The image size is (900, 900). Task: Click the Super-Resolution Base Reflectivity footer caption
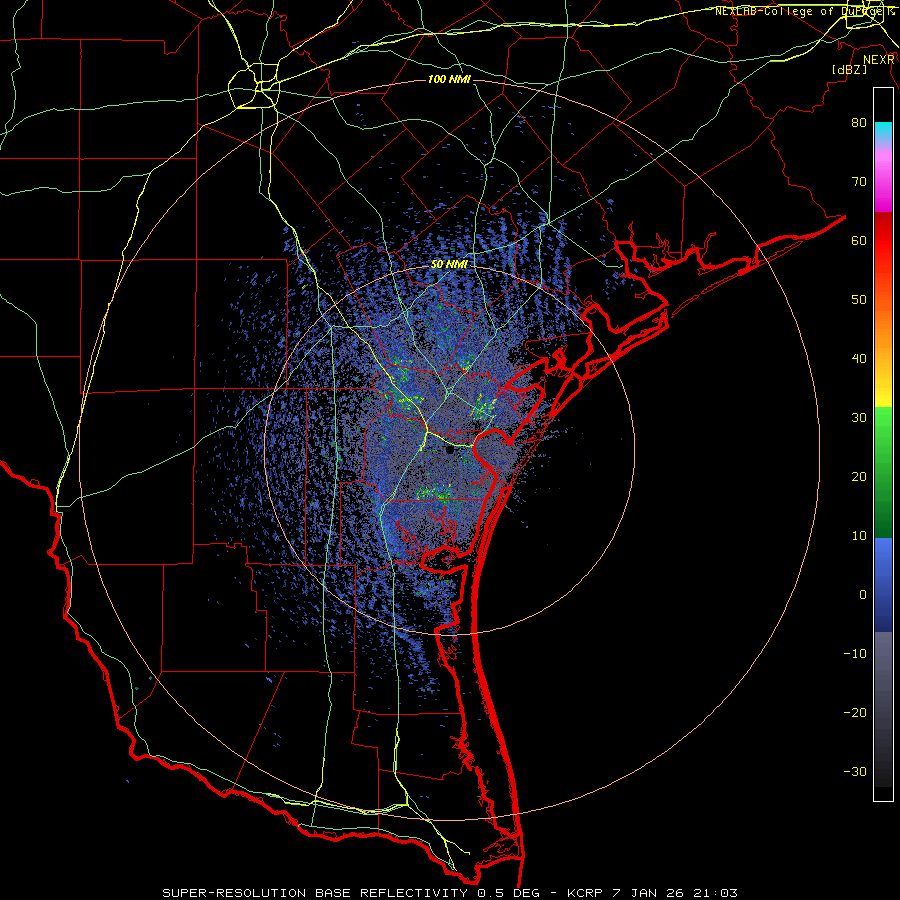click(450, 893)
